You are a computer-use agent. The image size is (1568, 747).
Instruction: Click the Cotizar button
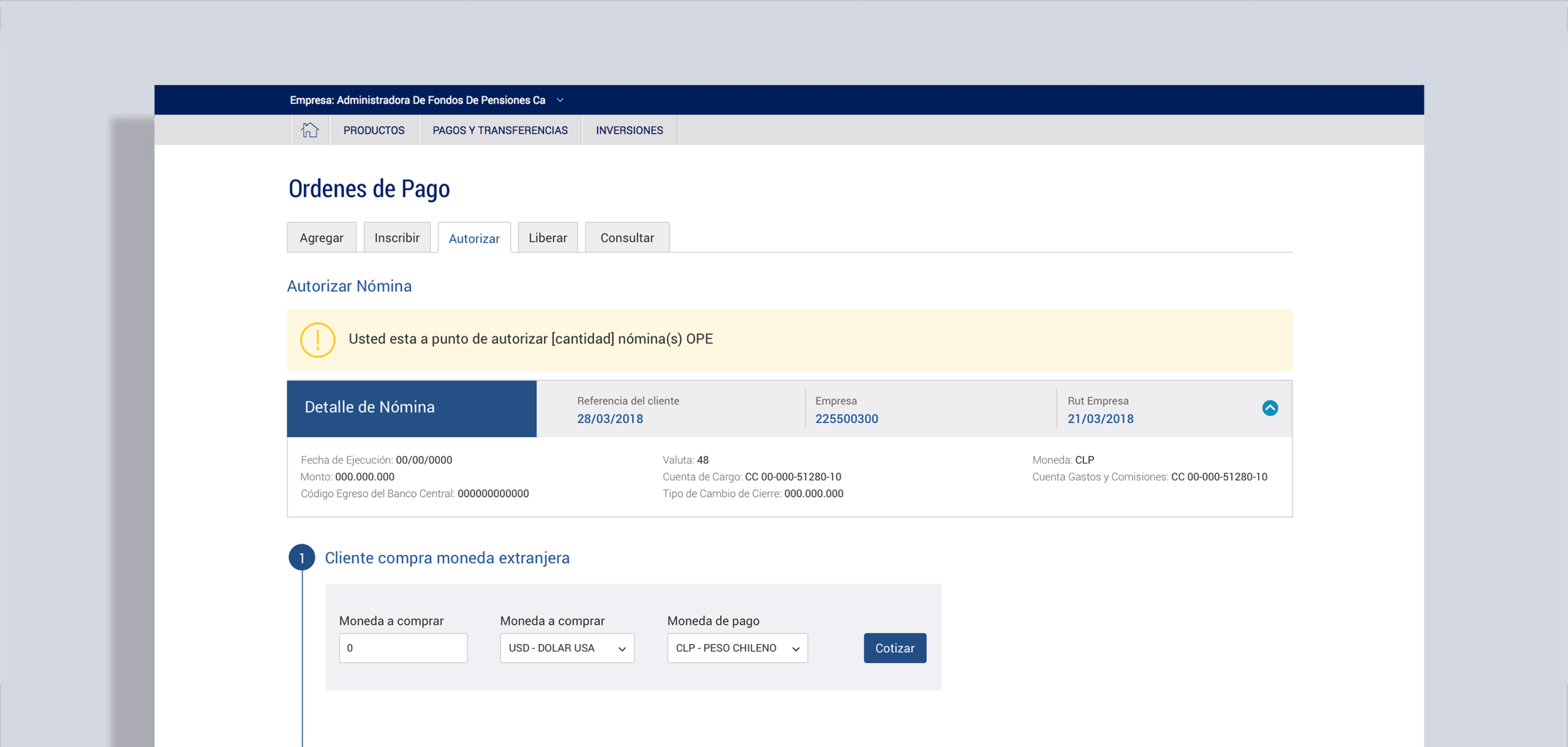tap(895, 648)
